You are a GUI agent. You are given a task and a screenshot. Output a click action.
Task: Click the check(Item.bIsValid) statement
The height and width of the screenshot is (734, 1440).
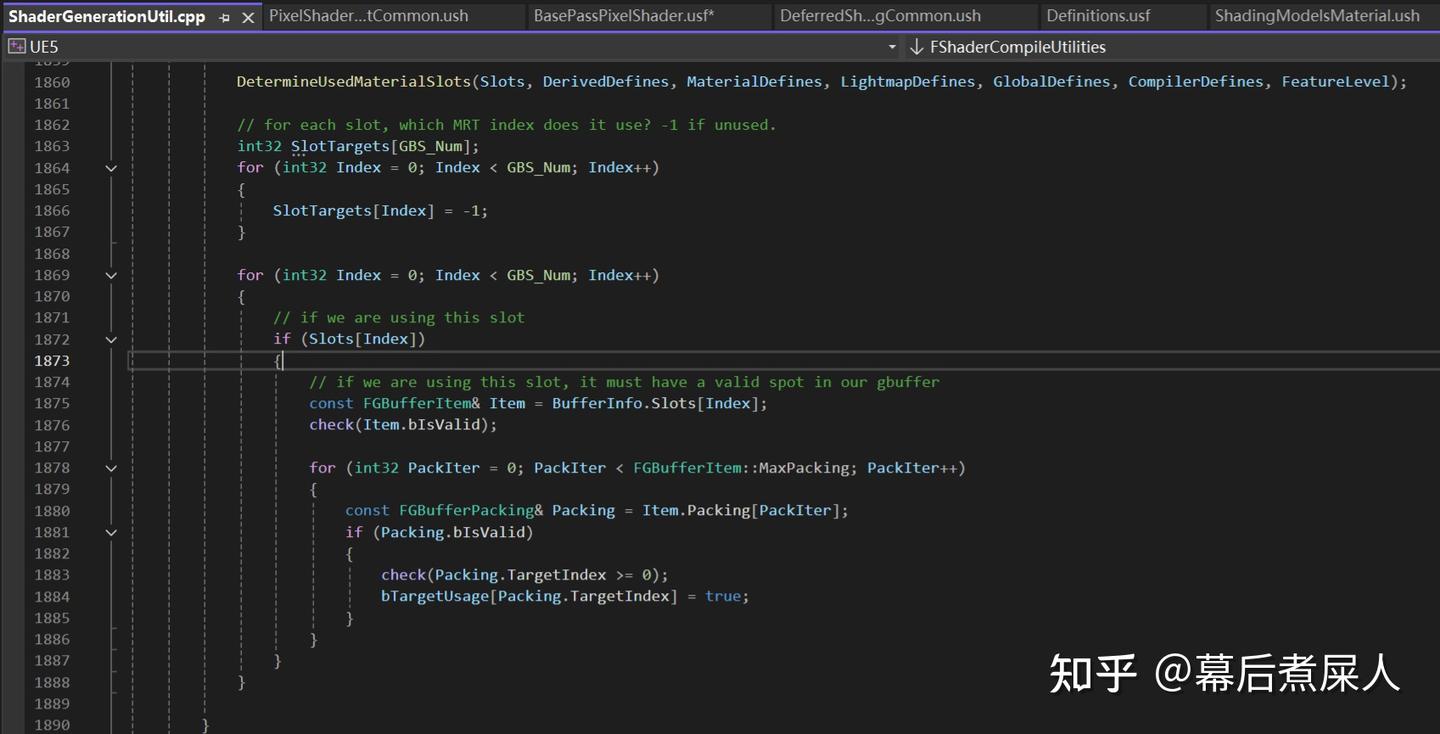coord(402,424)
